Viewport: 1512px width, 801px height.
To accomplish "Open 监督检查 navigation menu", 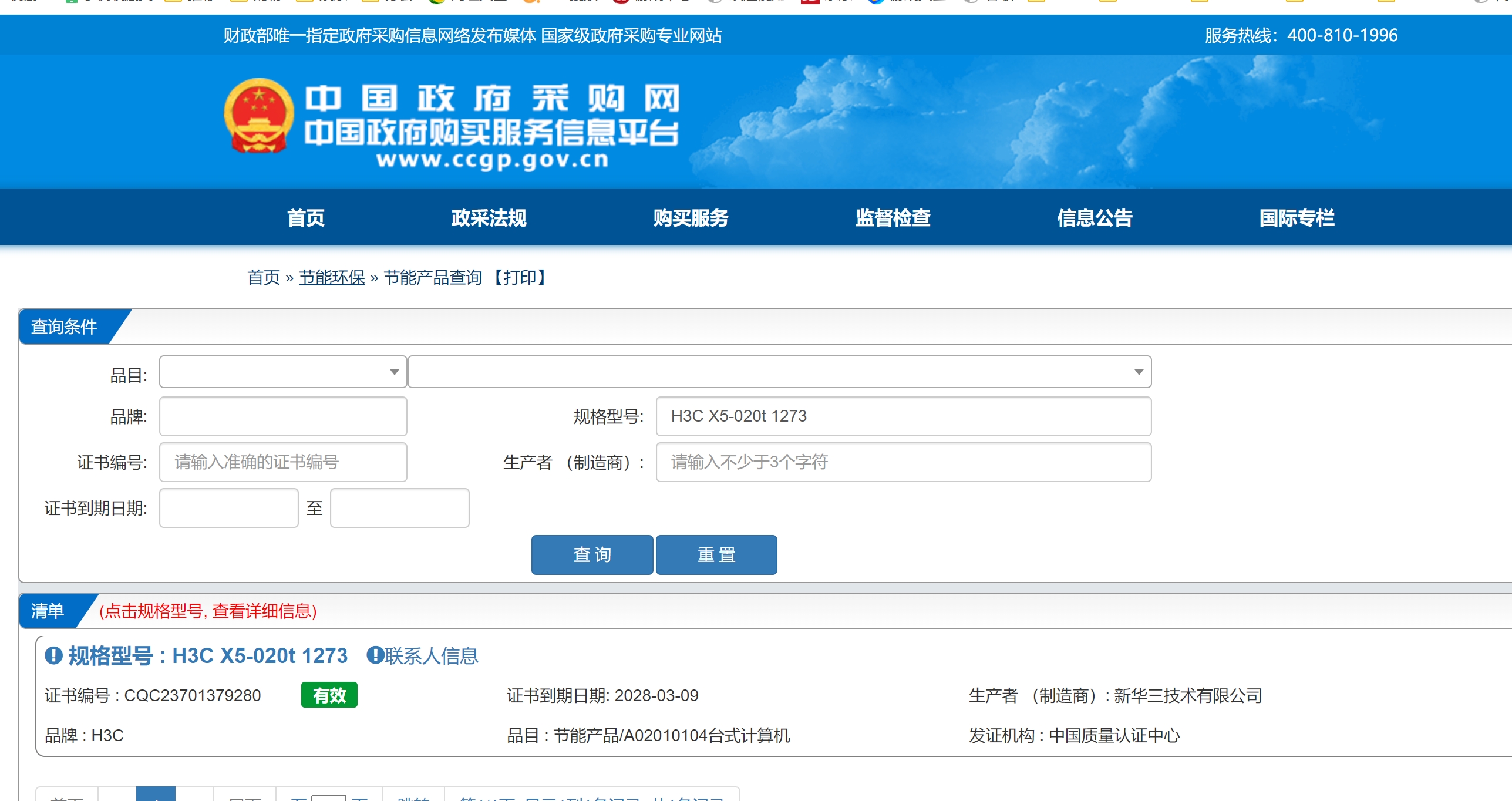I will [x=893, y=218].
